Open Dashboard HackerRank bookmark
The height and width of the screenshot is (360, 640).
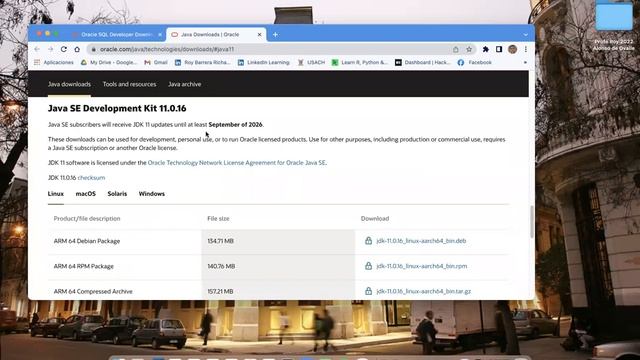click(422, 62)
